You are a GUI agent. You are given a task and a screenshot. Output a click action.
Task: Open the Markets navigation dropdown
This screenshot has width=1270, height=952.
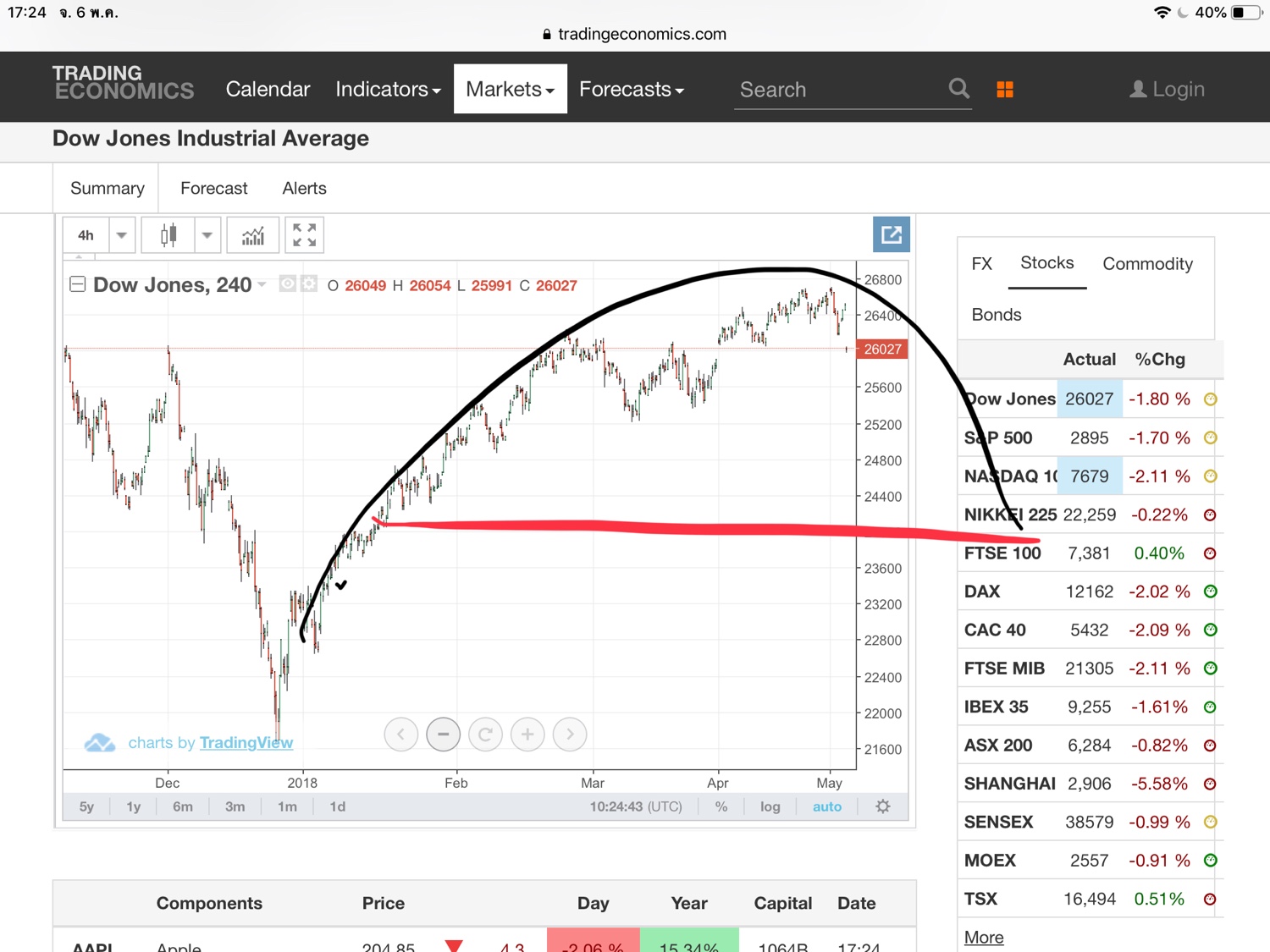(x=511, y=89)
